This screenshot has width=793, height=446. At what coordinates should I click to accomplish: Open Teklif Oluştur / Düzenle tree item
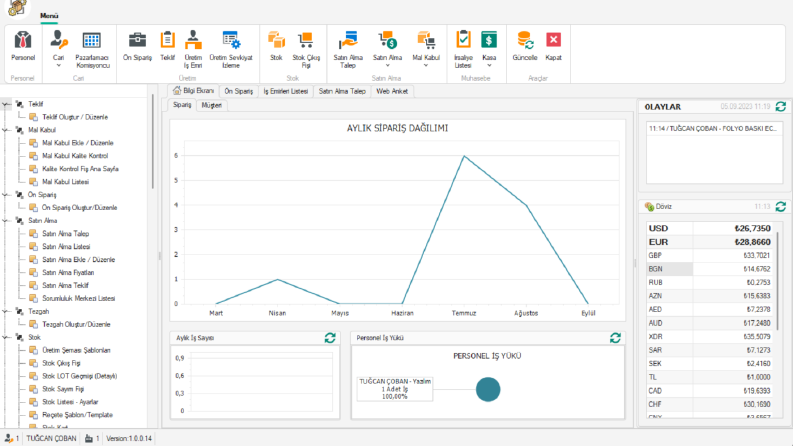tap(75, 117)
